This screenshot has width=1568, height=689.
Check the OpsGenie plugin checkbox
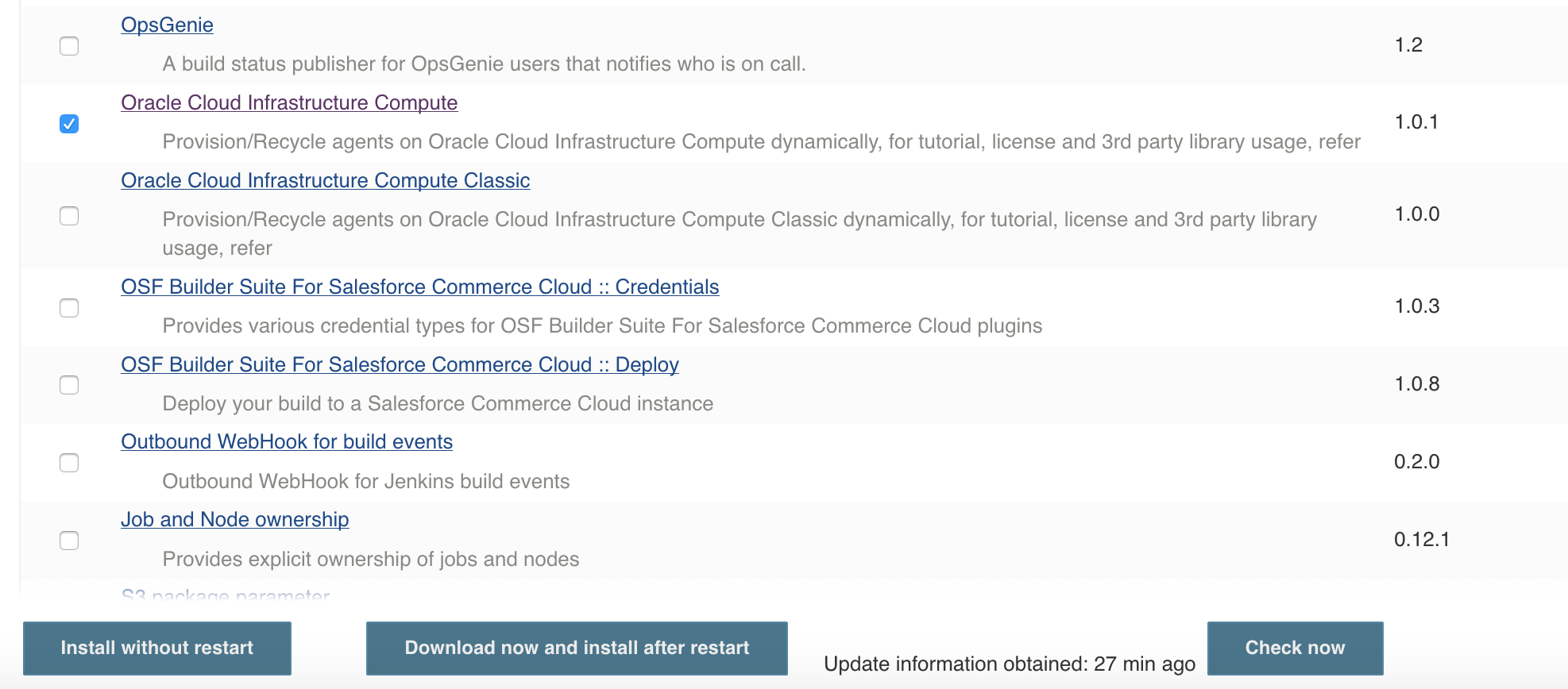click(69, 46)
